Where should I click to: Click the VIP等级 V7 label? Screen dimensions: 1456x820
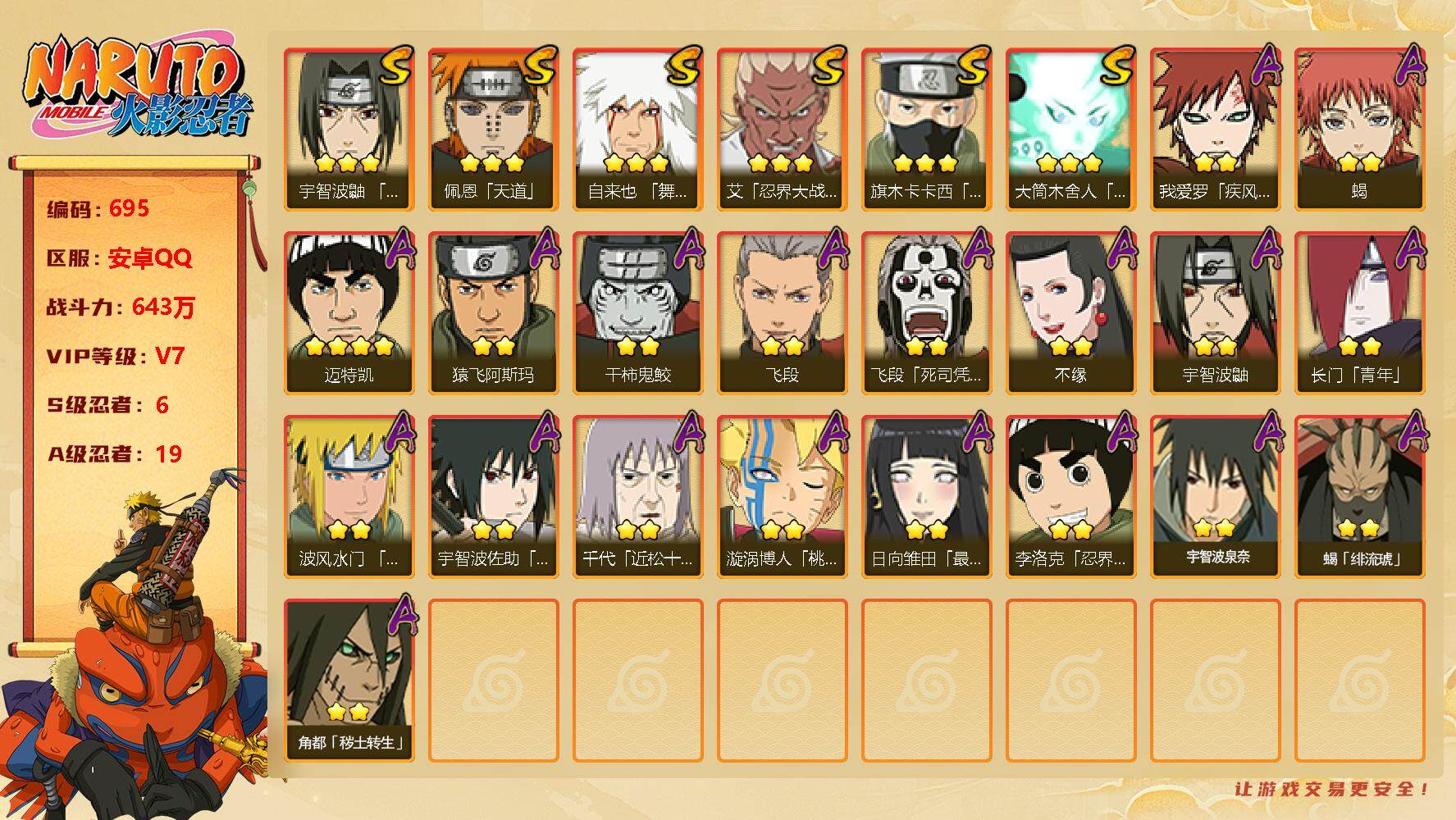pos(116,357)
